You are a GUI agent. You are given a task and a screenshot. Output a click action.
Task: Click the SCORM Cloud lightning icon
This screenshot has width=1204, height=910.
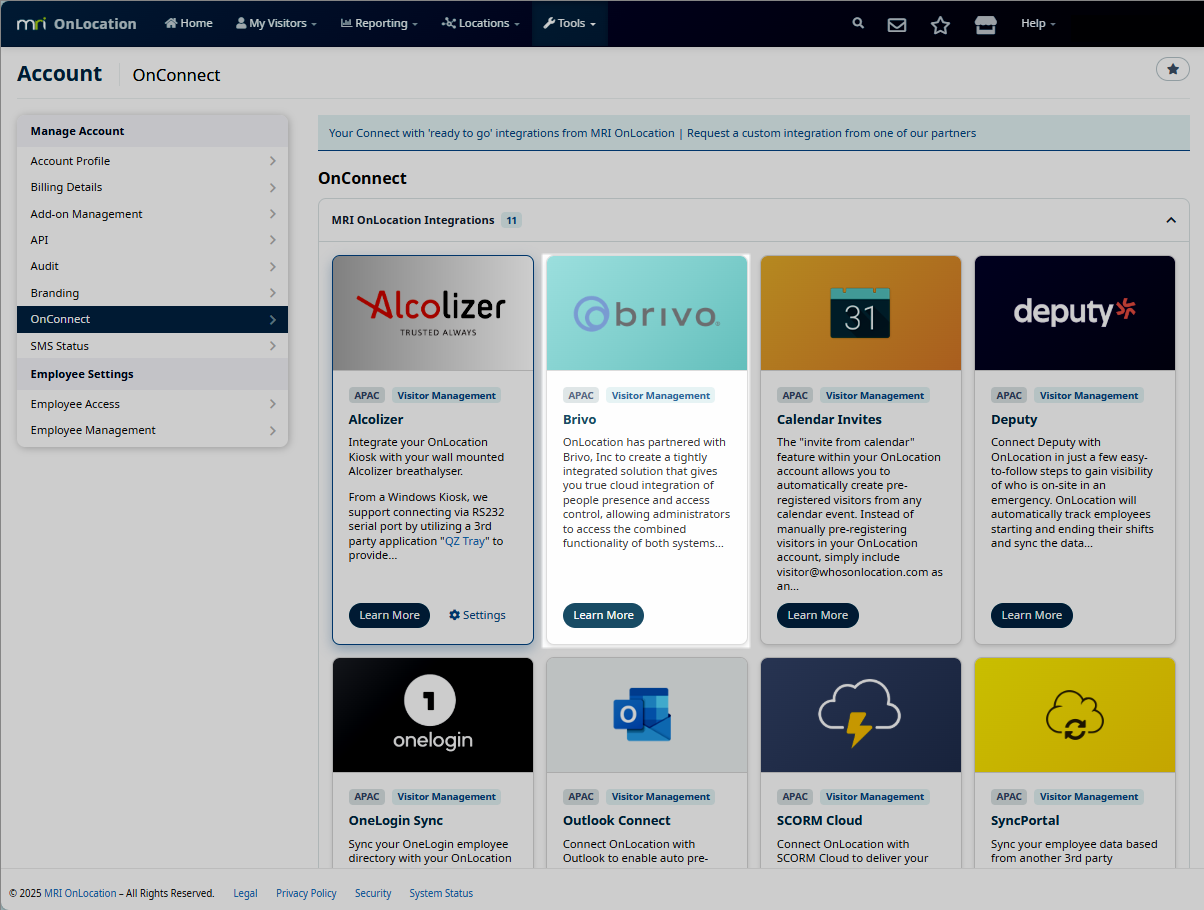click(x=860, y=714)
